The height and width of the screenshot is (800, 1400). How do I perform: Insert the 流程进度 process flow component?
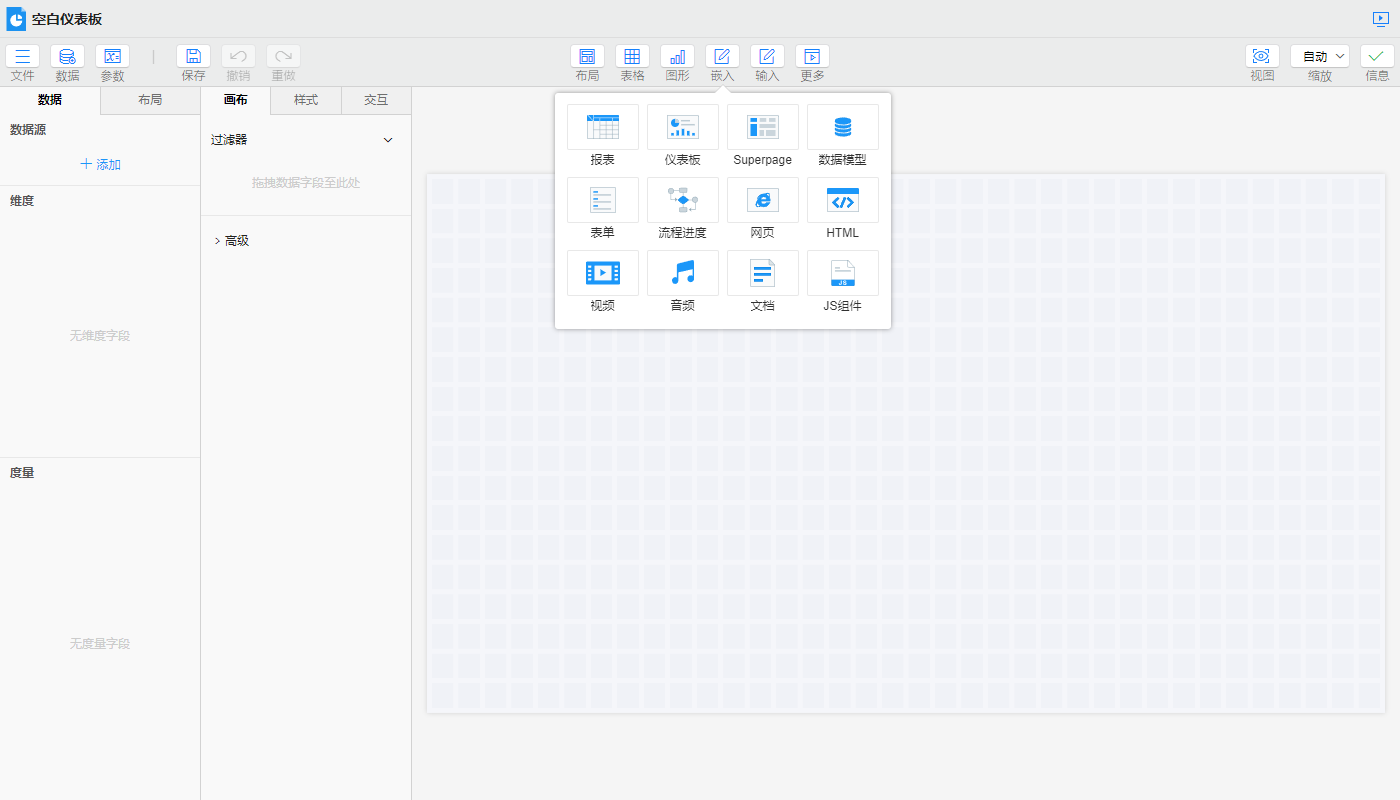[x=682, y=200]
